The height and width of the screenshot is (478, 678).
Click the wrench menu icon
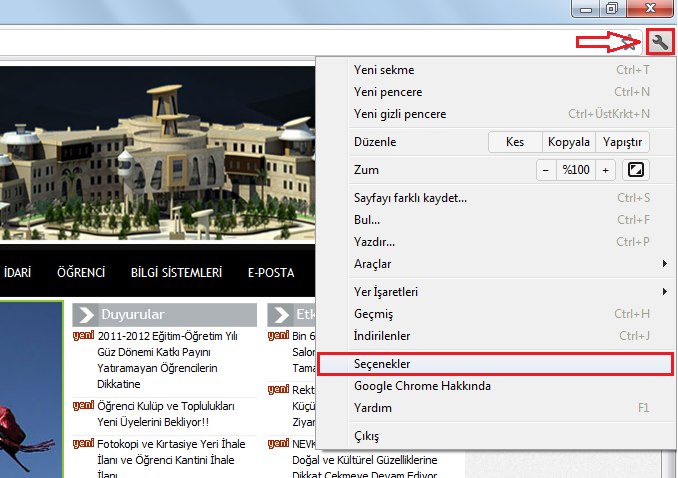660,42
